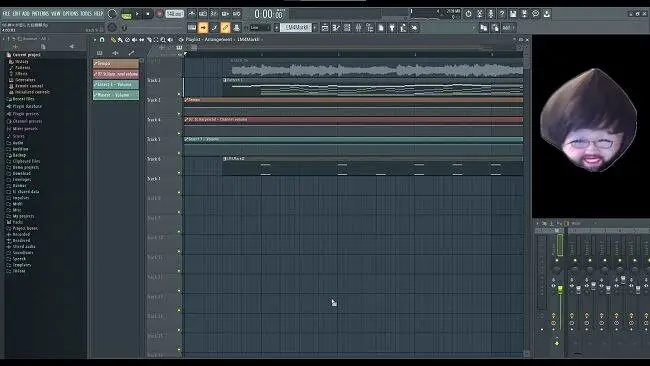The width and height of the screenshot is (650, 366).
Task: Select Tempo automation clip in picker
Action: 116,63
